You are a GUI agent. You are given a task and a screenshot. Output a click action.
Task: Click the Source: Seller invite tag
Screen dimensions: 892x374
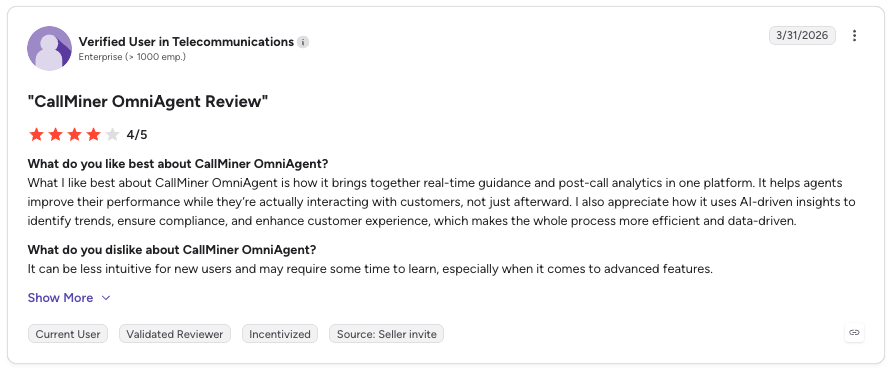[x=386, y=334]
